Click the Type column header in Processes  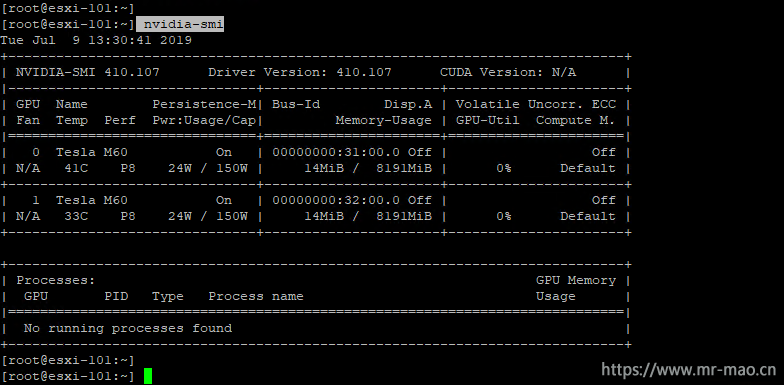click(168, 296)
